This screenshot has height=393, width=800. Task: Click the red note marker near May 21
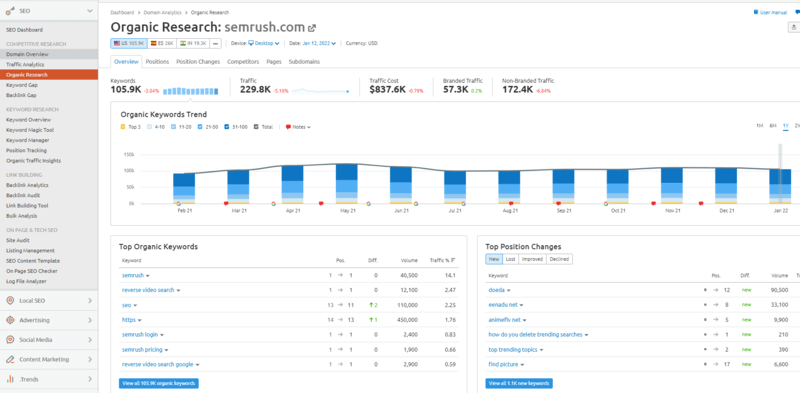coord(321,203)
